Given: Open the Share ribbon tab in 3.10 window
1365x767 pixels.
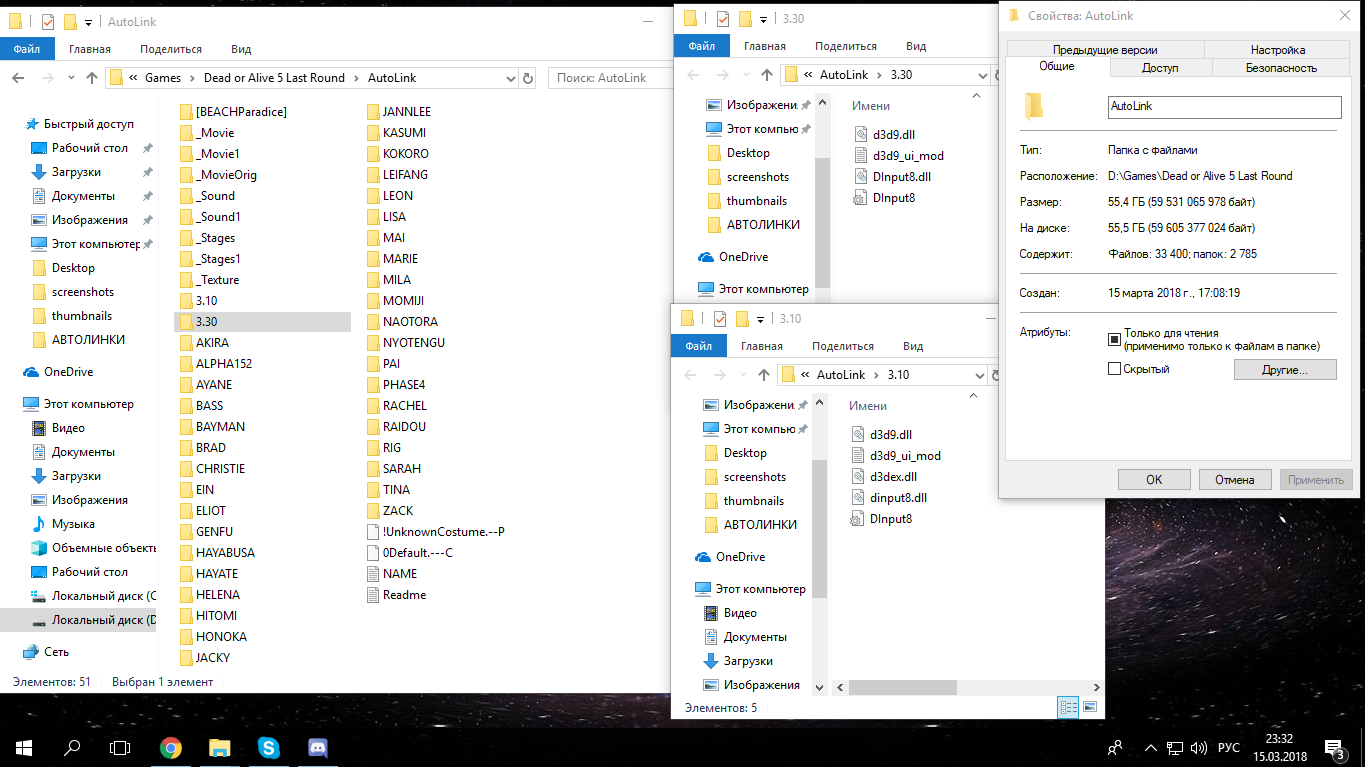Looking at the screenshot, I should pos(842,346).
